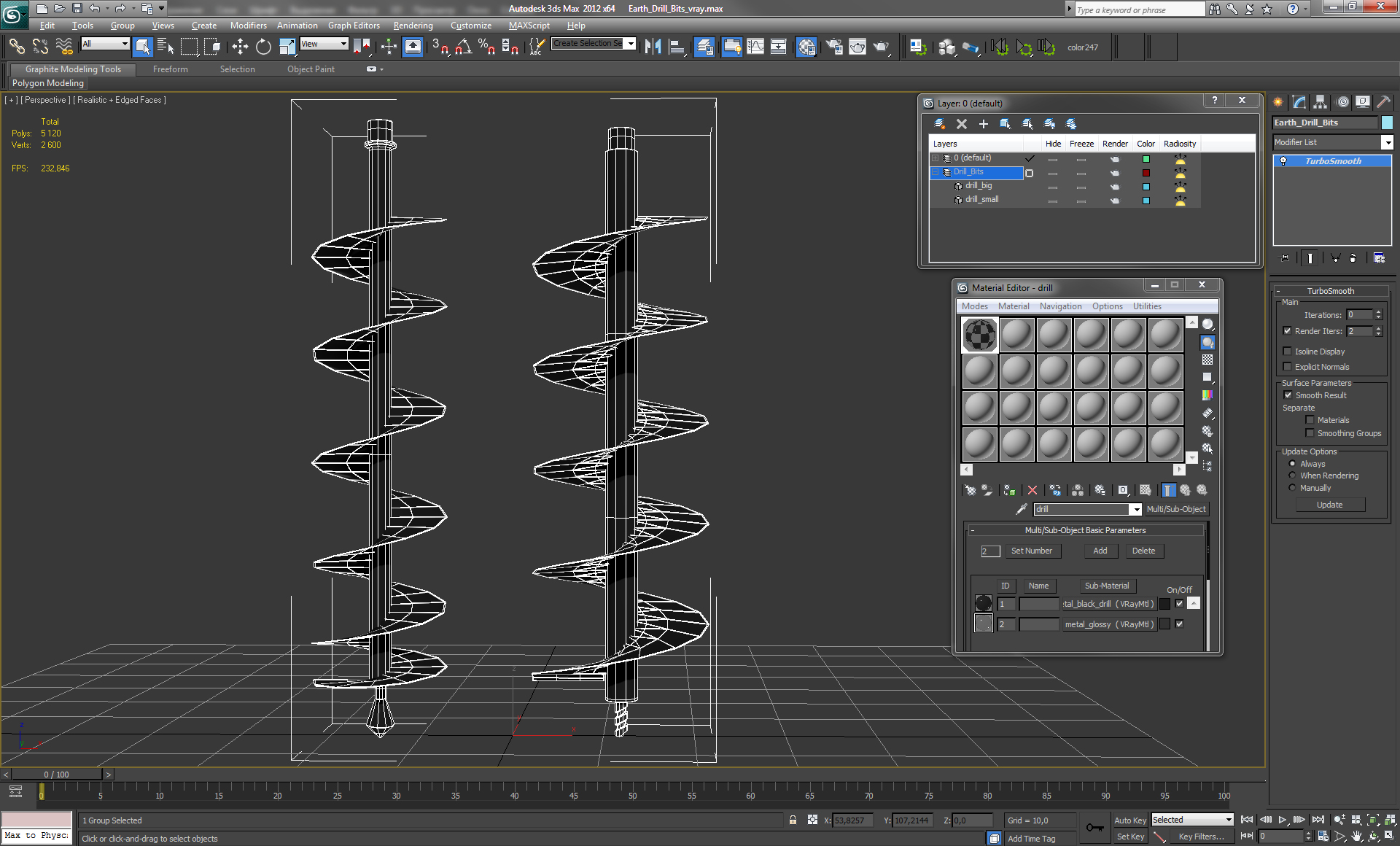Open the Rendered Frame Window icon
Viewport: 1400px width, 846px height.
tap(857, 47)
